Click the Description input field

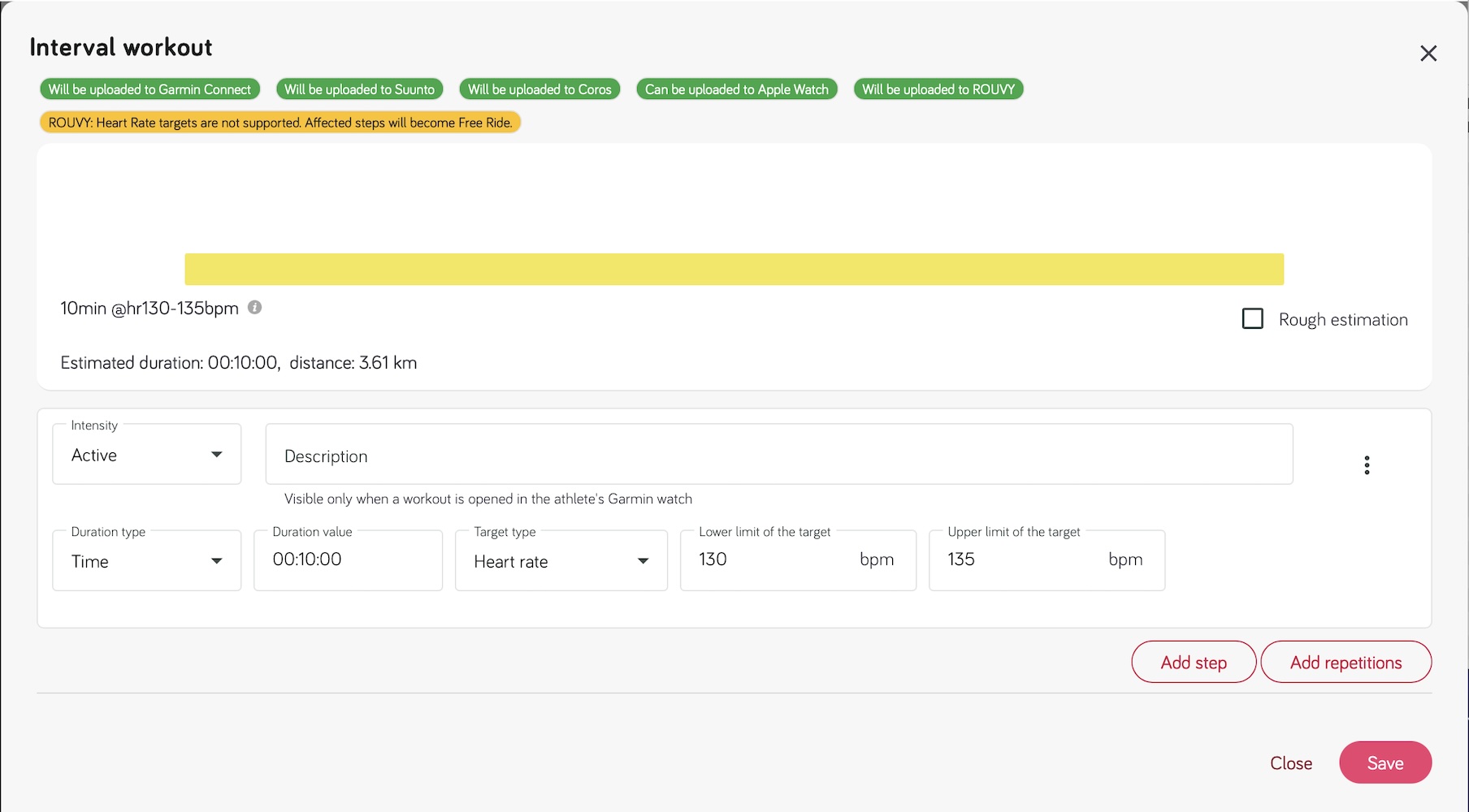[779, 455]
